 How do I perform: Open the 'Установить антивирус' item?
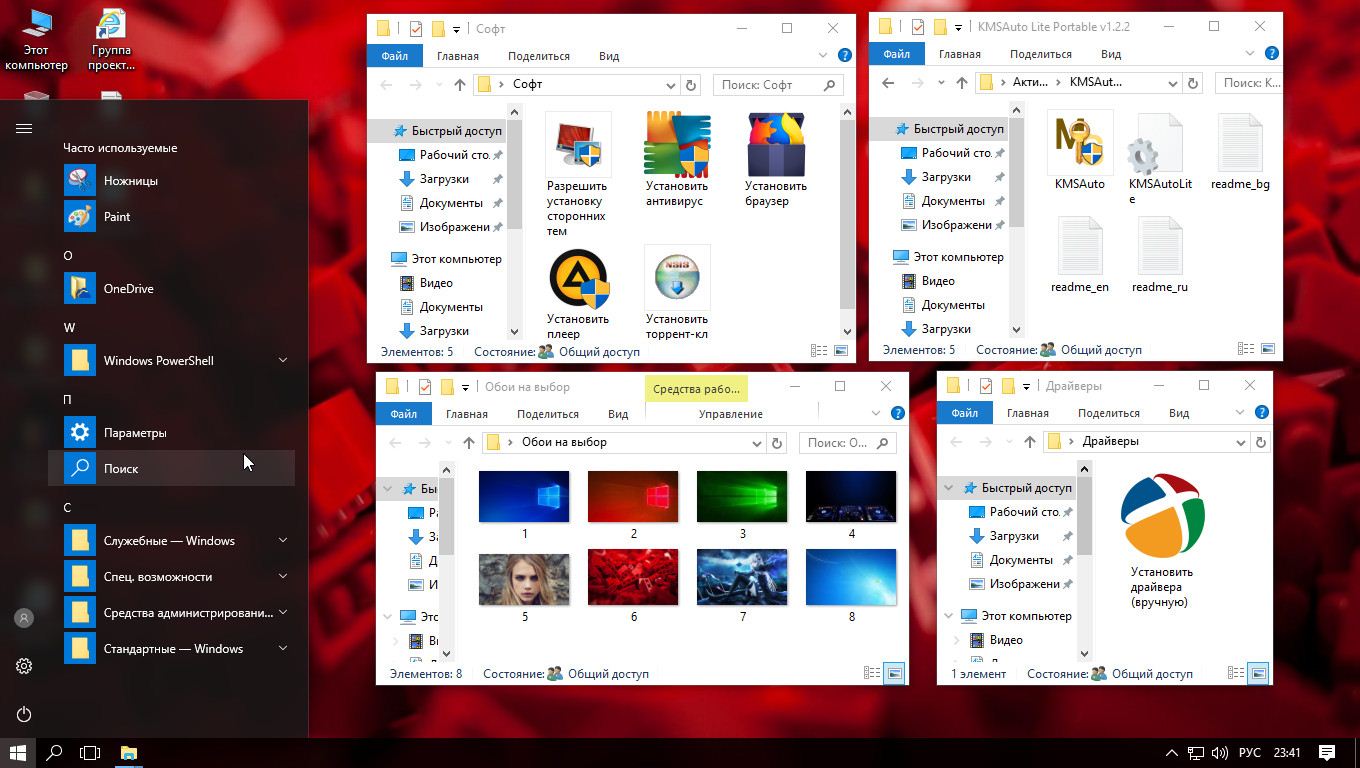click(x=676, y=160)
